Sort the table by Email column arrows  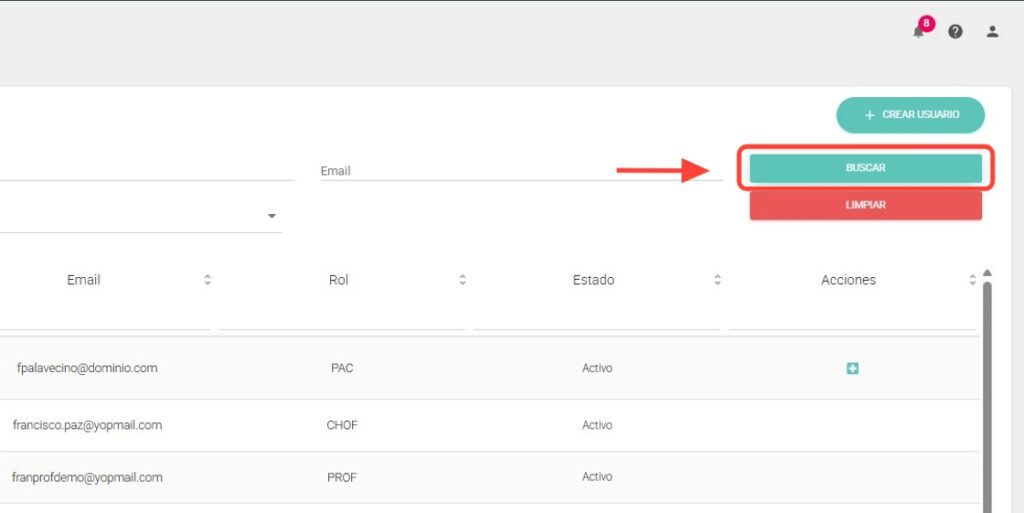(207, 280)
